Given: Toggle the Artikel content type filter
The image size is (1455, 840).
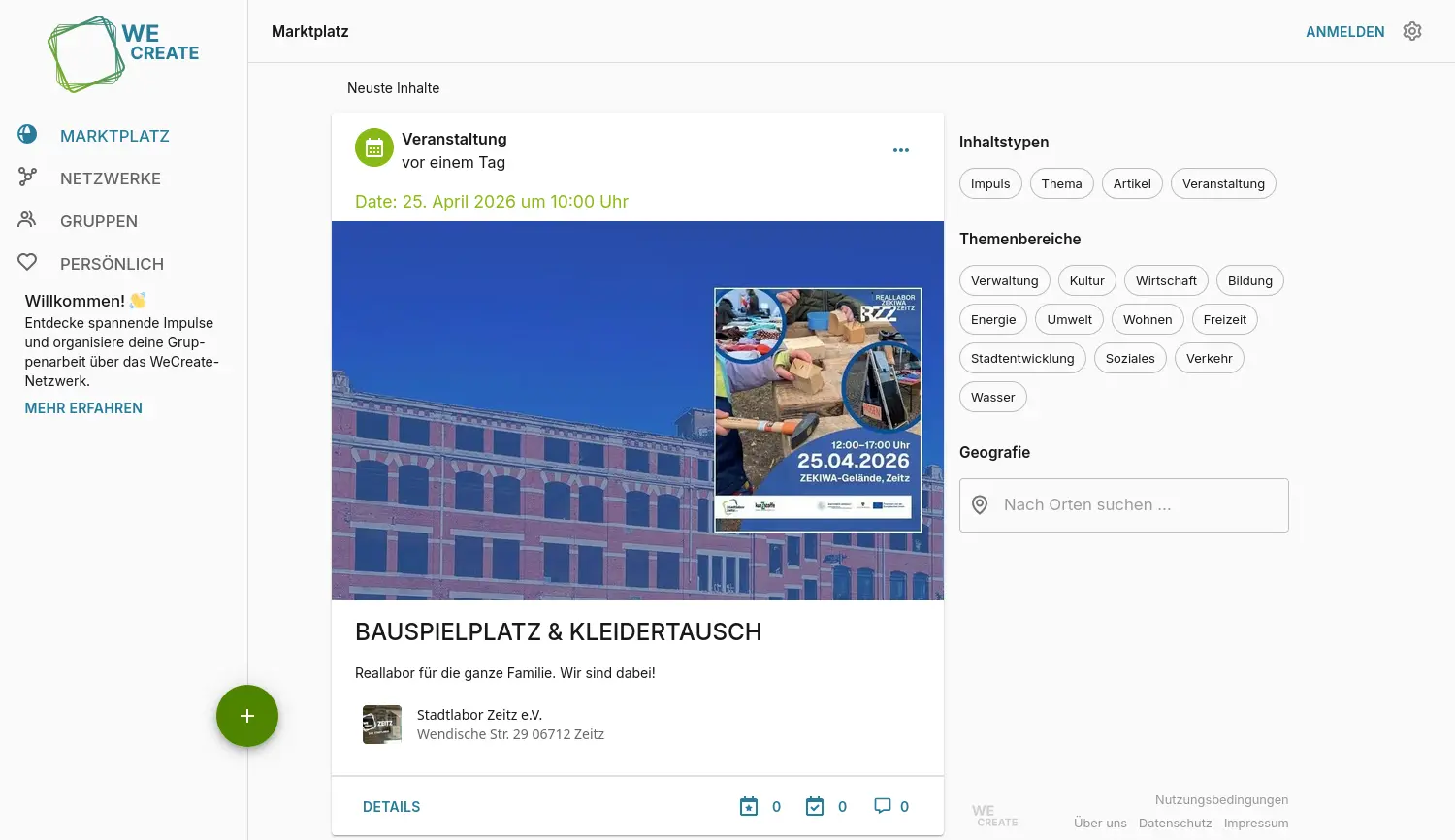Looking at the screenshot, I should [x=1132, y=183].
